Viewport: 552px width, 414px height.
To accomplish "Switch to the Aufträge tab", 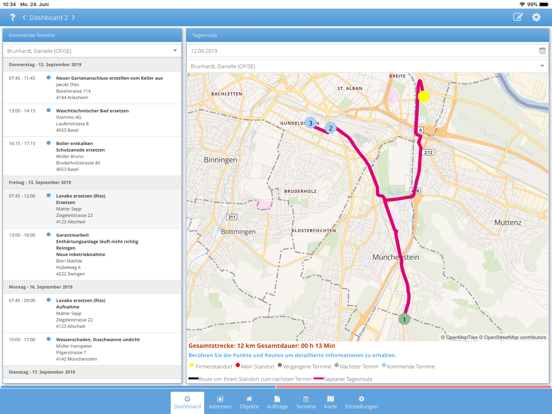I will (277, 402).
